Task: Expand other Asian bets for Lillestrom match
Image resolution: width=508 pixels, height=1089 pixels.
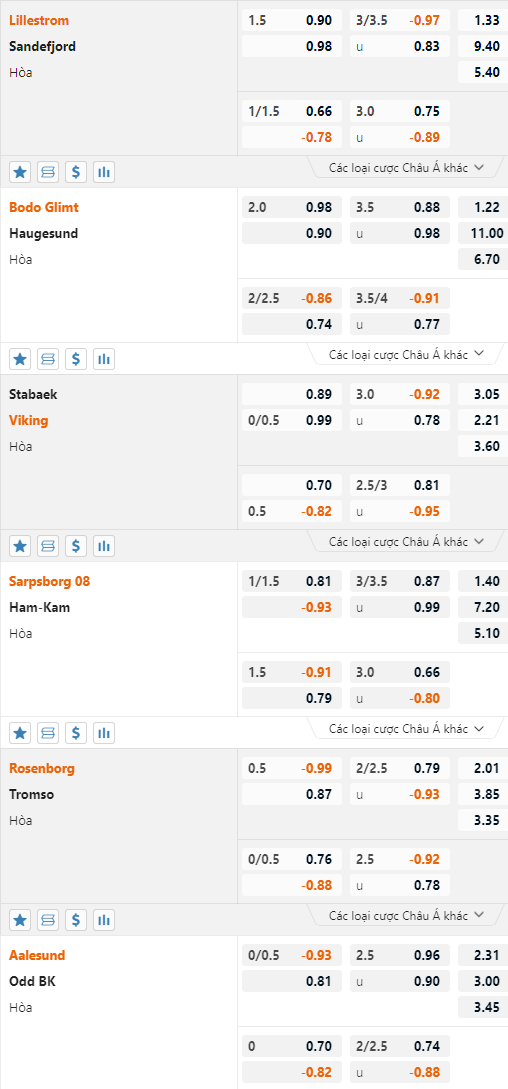Action: point(407,167)
